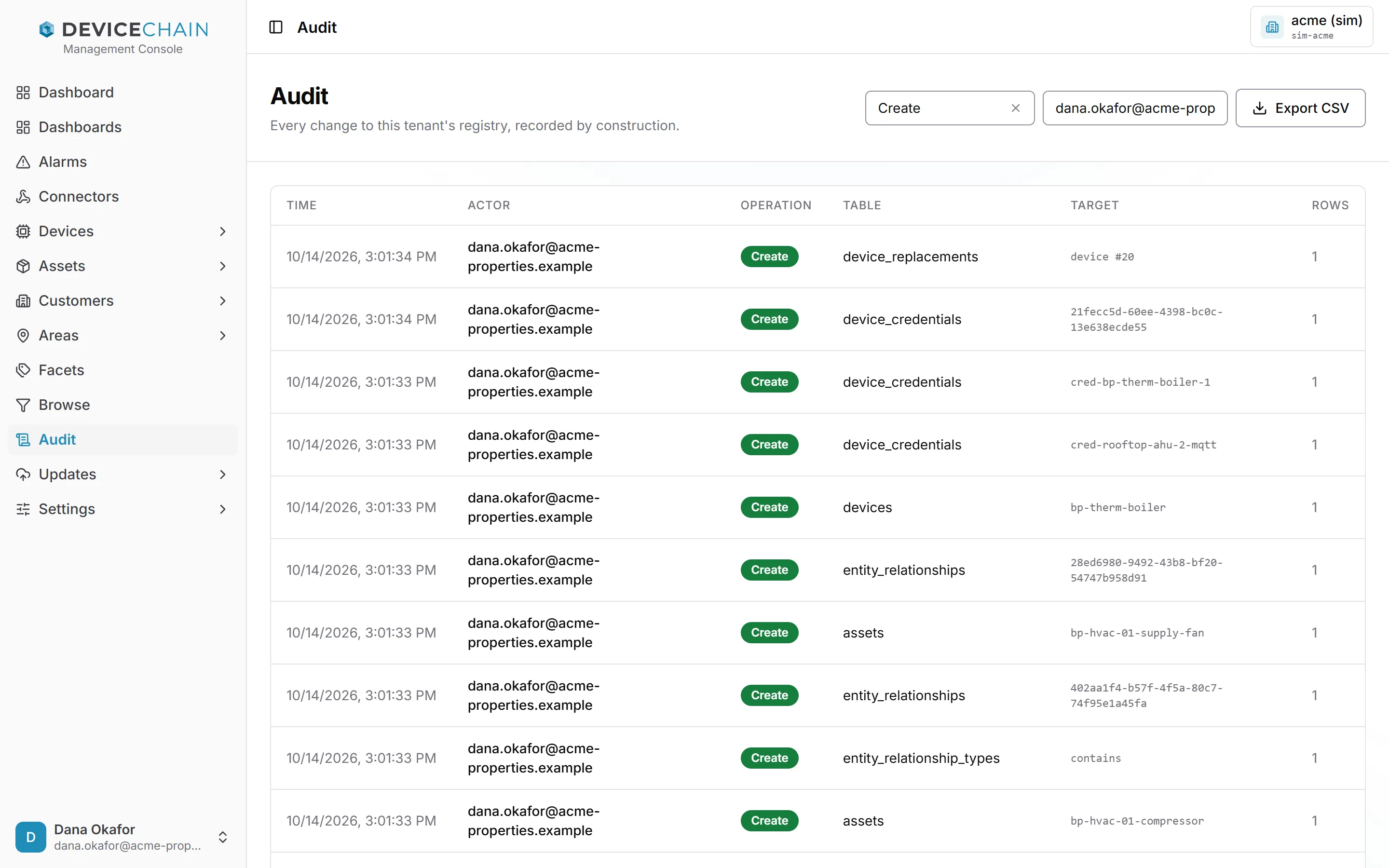Click the TIME column header

click(301, 205)
